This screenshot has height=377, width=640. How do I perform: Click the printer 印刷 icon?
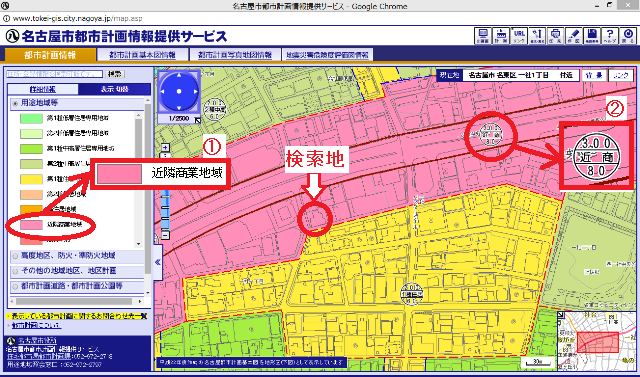point(555,36)
